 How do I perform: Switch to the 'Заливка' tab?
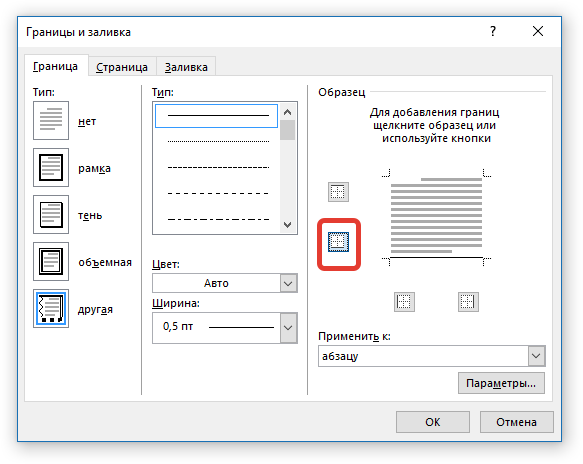click(186, 67)
